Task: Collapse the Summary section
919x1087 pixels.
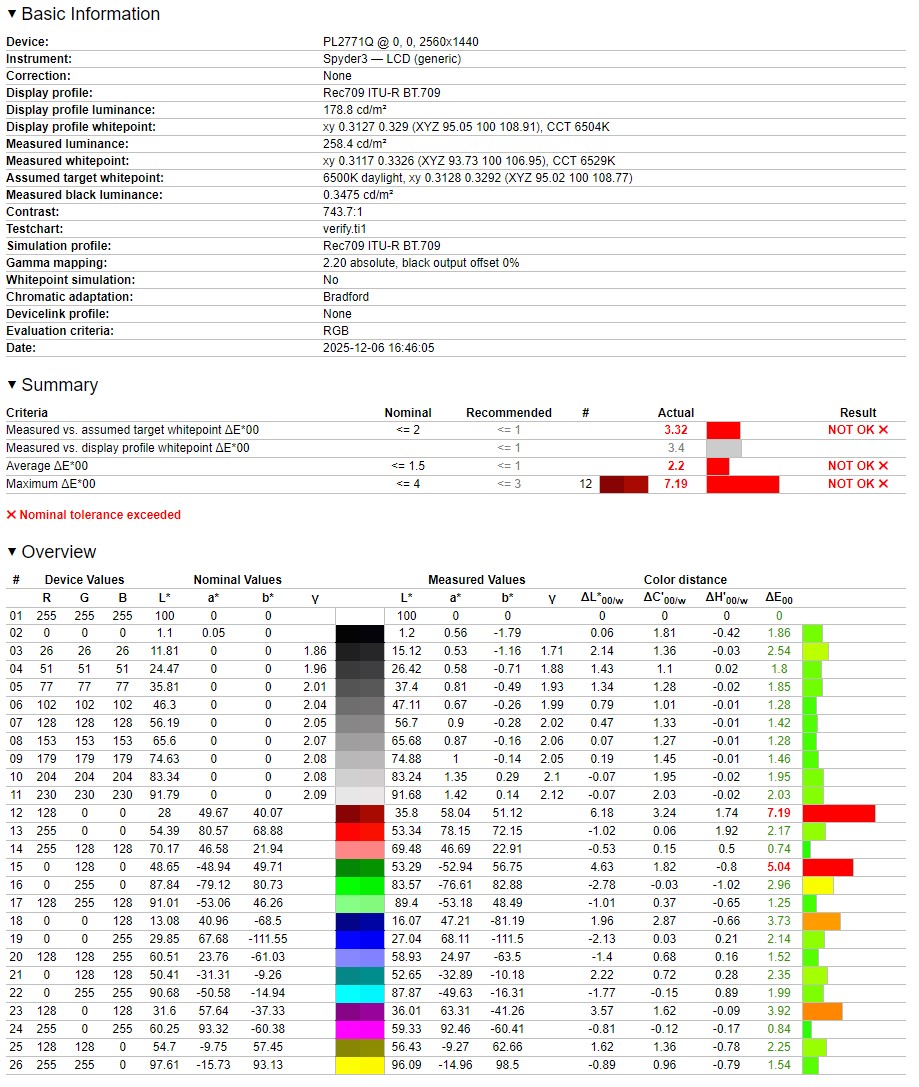Action: point(12,386)
